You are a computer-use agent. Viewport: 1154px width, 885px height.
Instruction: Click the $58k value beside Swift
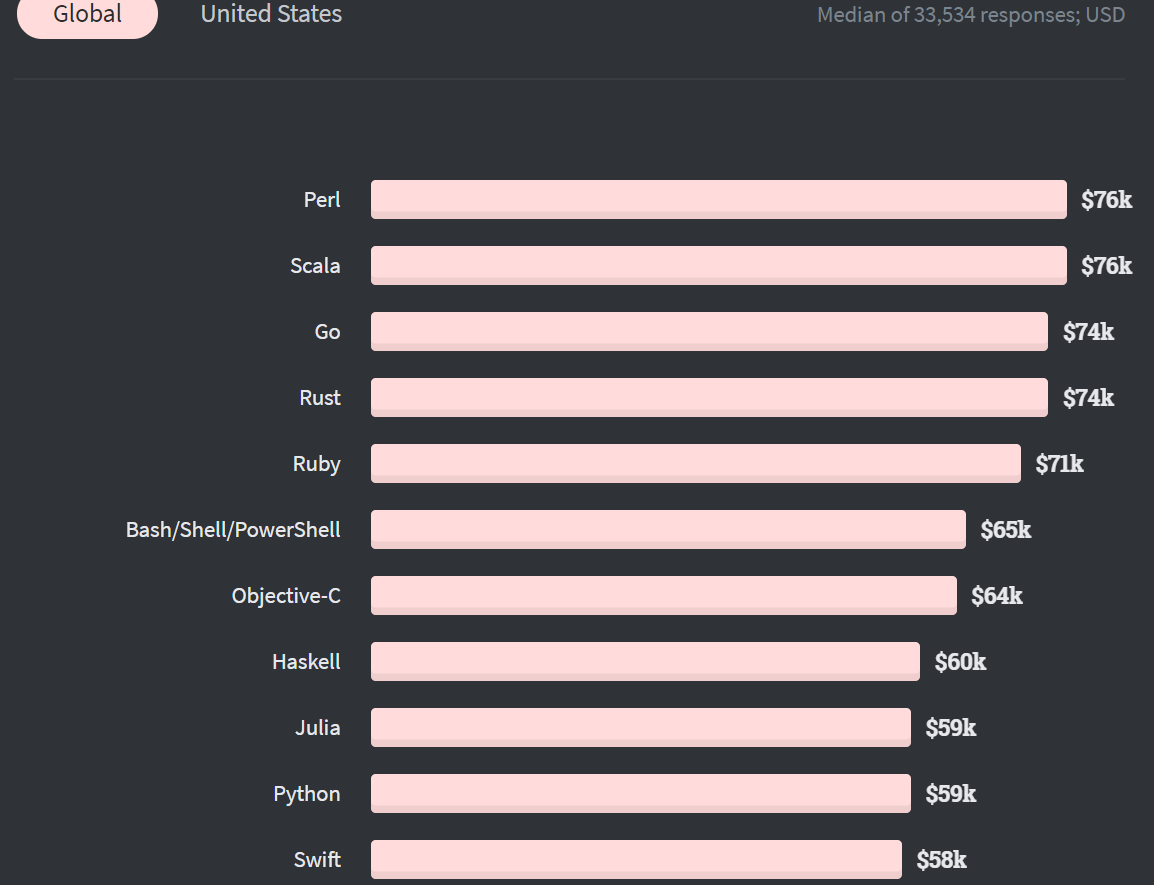point(941,860)
